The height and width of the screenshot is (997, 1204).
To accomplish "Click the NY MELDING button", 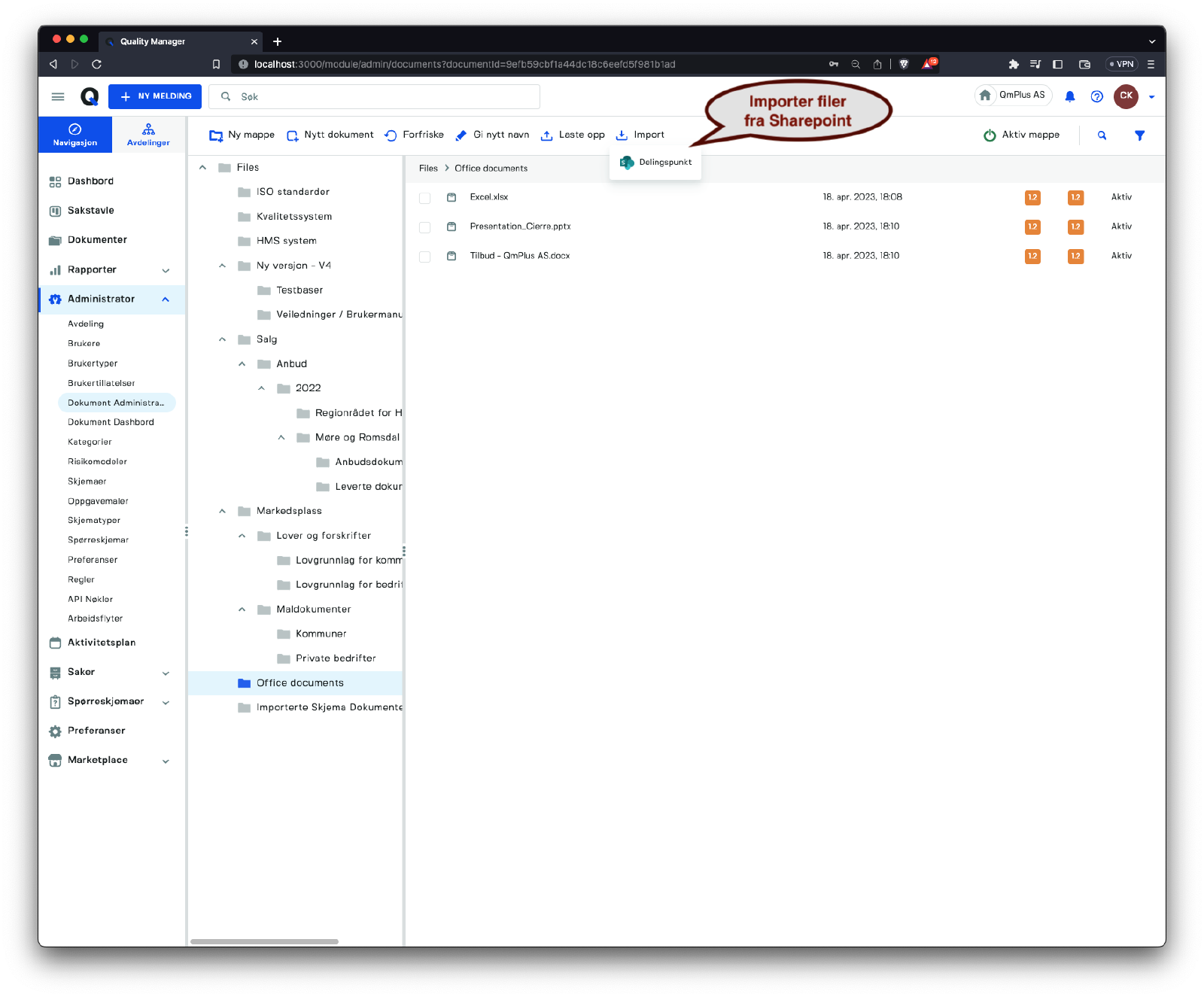I will pyautogui.click(x=155, y=96).
